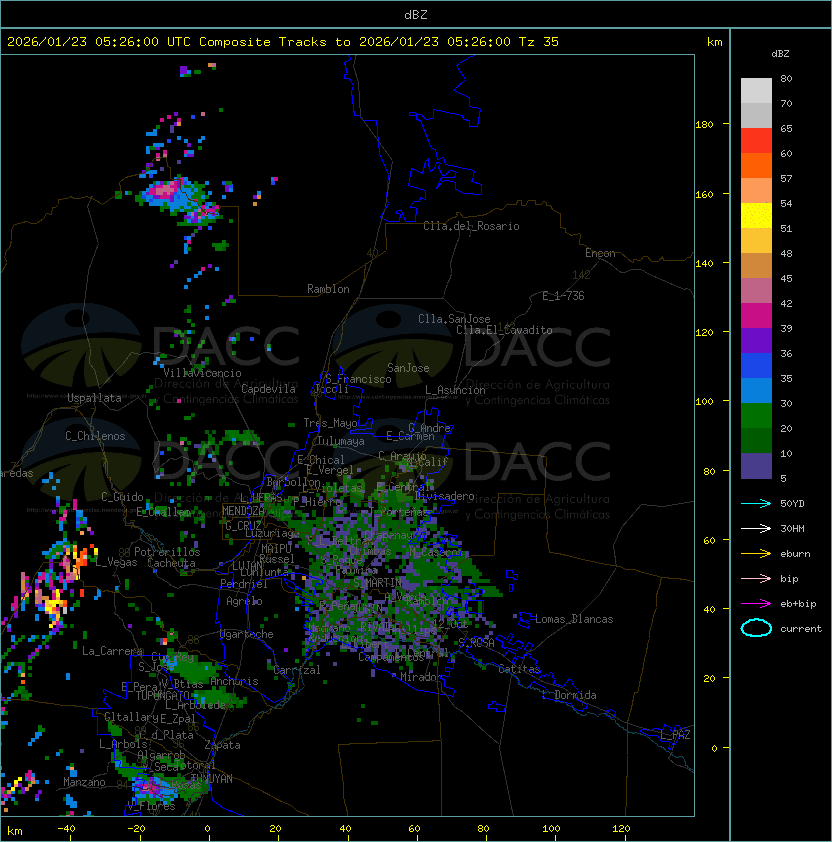This screenshot has height=842, width=832.
Task: Click the 'Anchoris' map label
Action: point(234,681)
